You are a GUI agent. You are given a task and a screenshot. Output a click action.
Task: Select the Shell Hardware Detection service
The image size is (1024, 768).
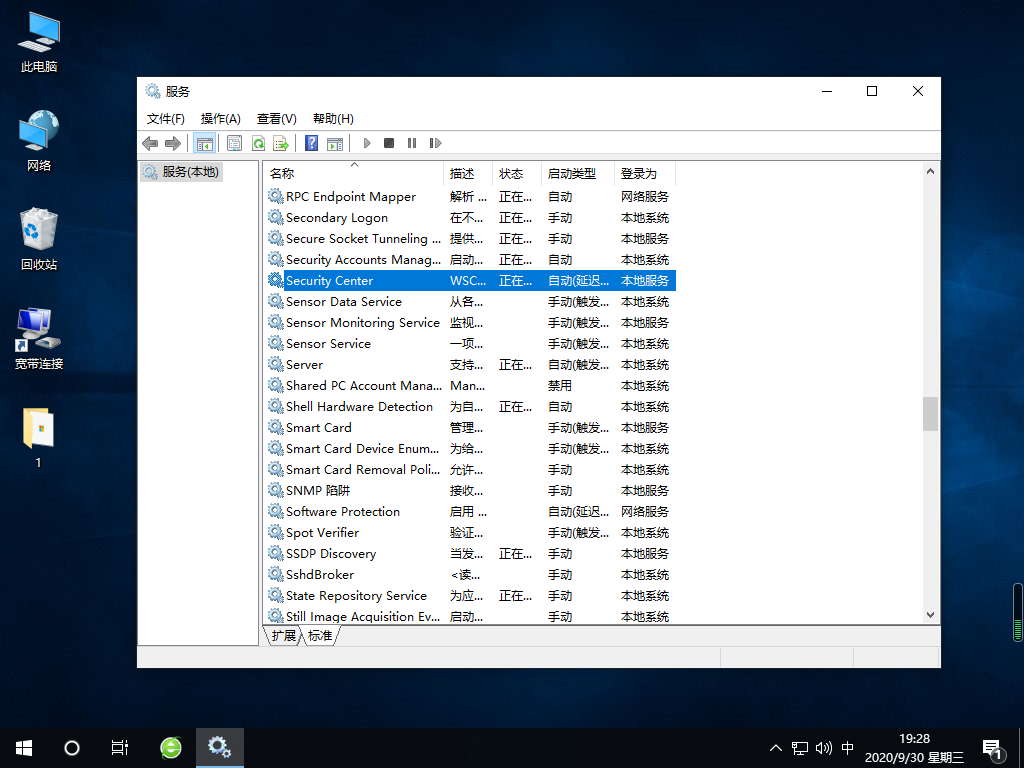click(359, 407)
